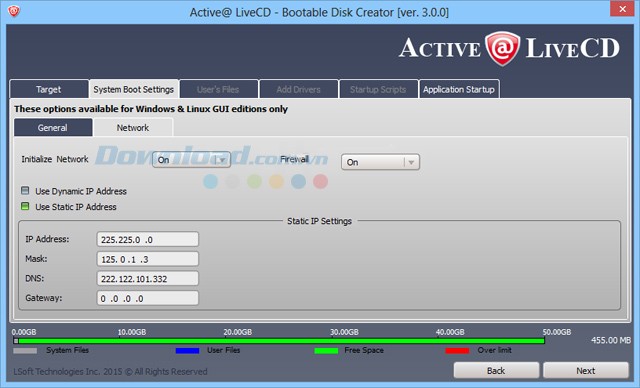Viewport: 640px width, 388px height.
Task: Click the 30.00GB scale label
Action: (344, 332)
